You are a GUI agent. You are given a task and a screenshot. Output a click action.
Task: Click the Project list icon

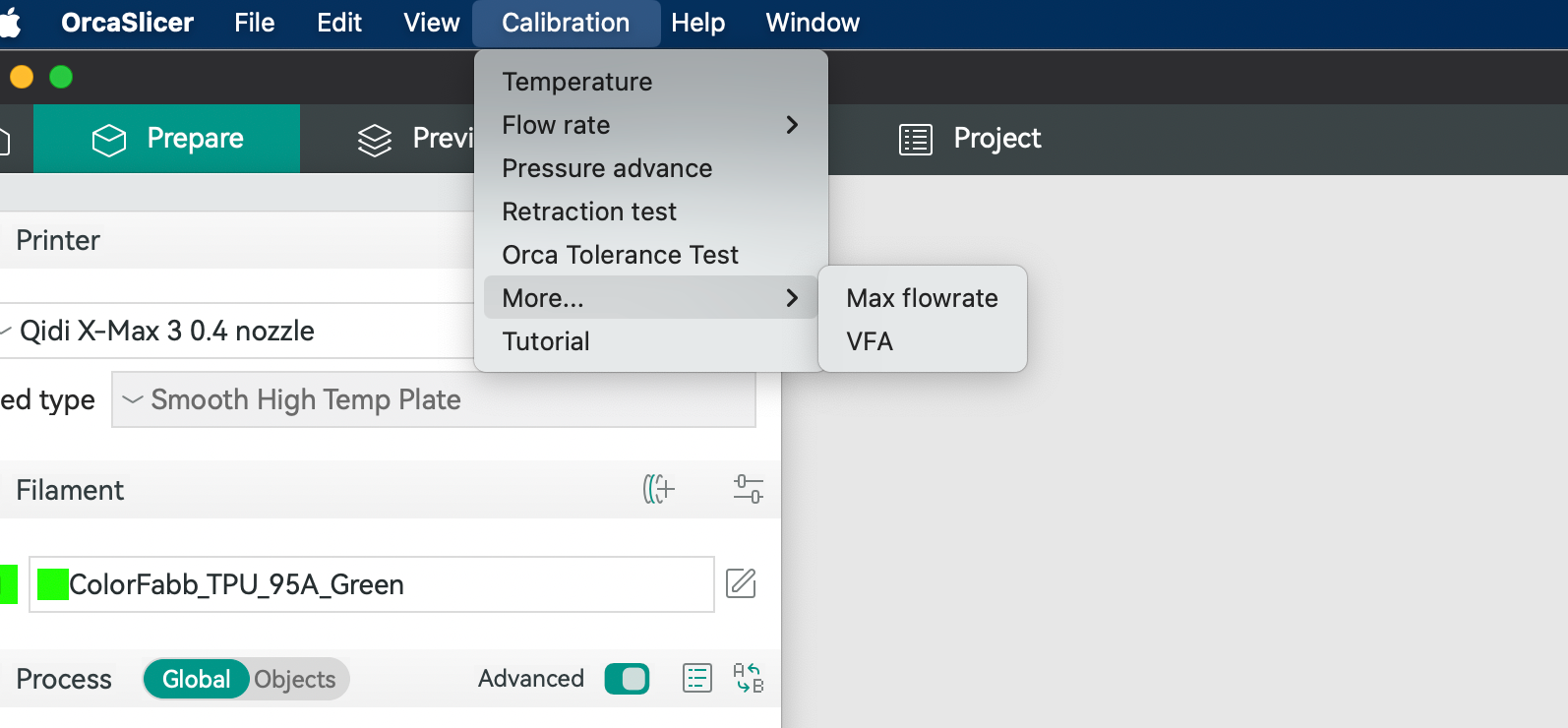[915, 140]
